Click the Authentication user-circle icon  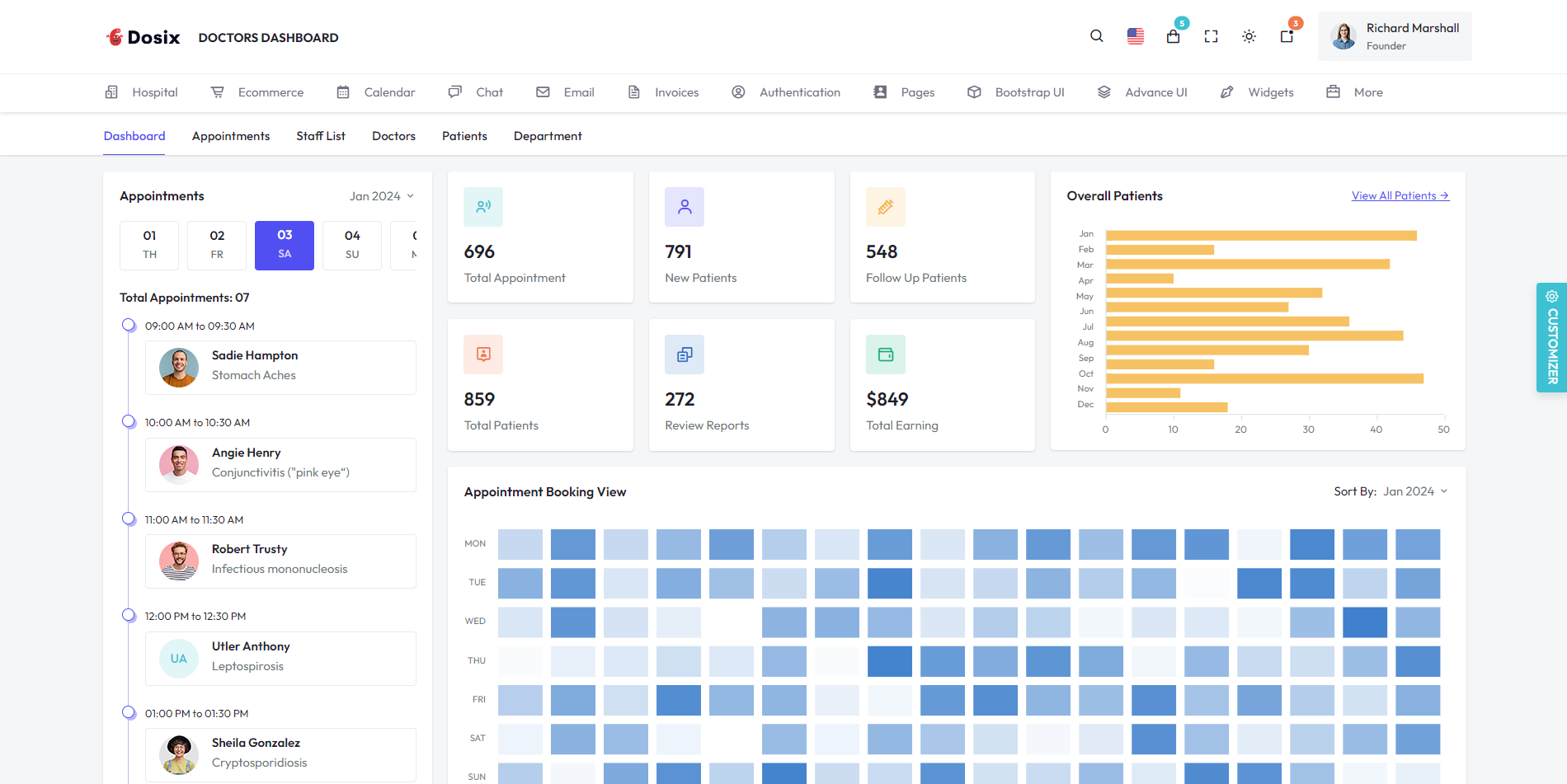(738, 92)
